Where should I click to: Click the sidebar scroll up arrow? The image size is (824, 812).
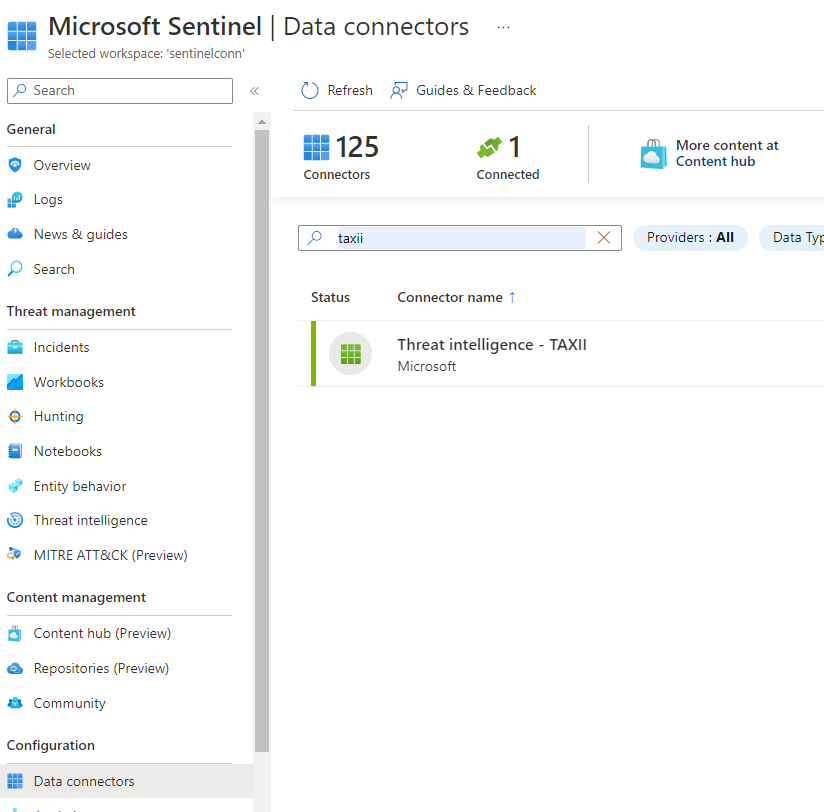click(262, 122)
